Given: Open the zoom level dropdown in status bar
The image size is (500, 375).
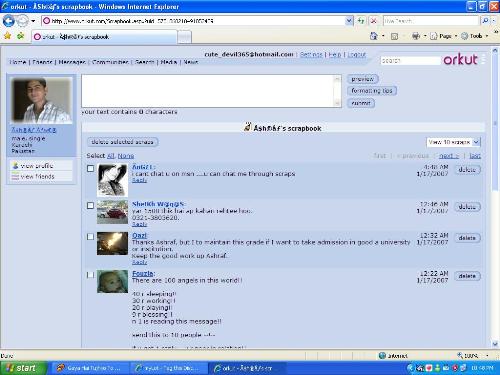Looking at the screenshot, I should tap(487, 356).
